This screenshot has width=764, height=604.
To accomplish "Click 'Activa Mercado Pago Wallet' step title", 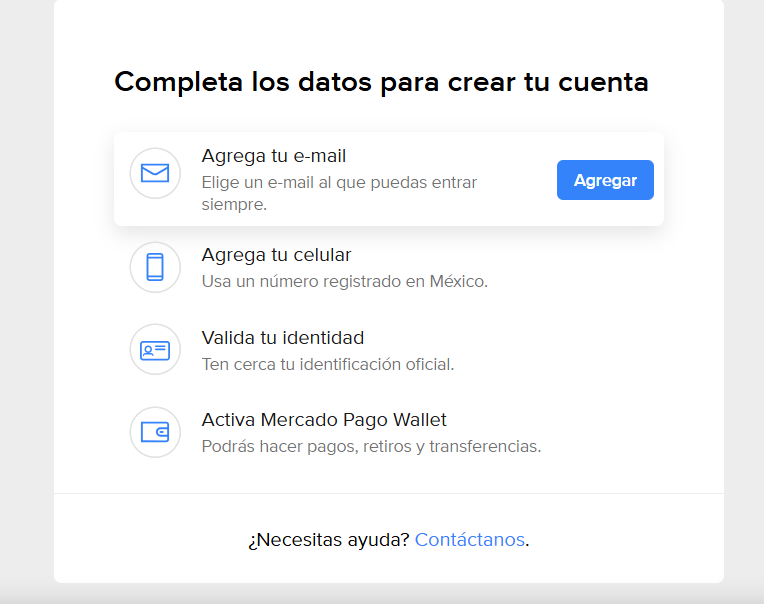I will tap(324, 420).
